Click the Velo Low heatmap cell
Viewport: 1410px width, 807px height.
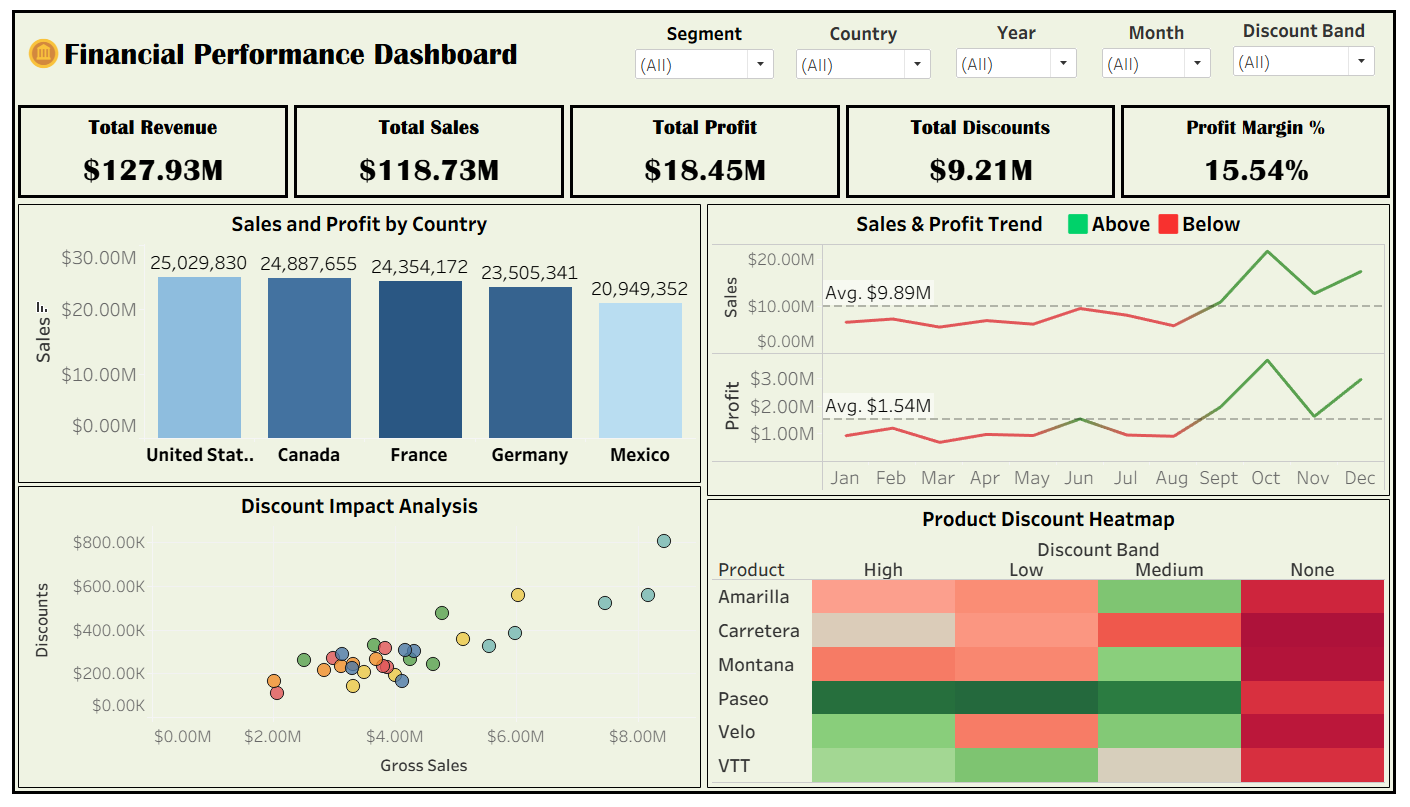click(1026, 732)
